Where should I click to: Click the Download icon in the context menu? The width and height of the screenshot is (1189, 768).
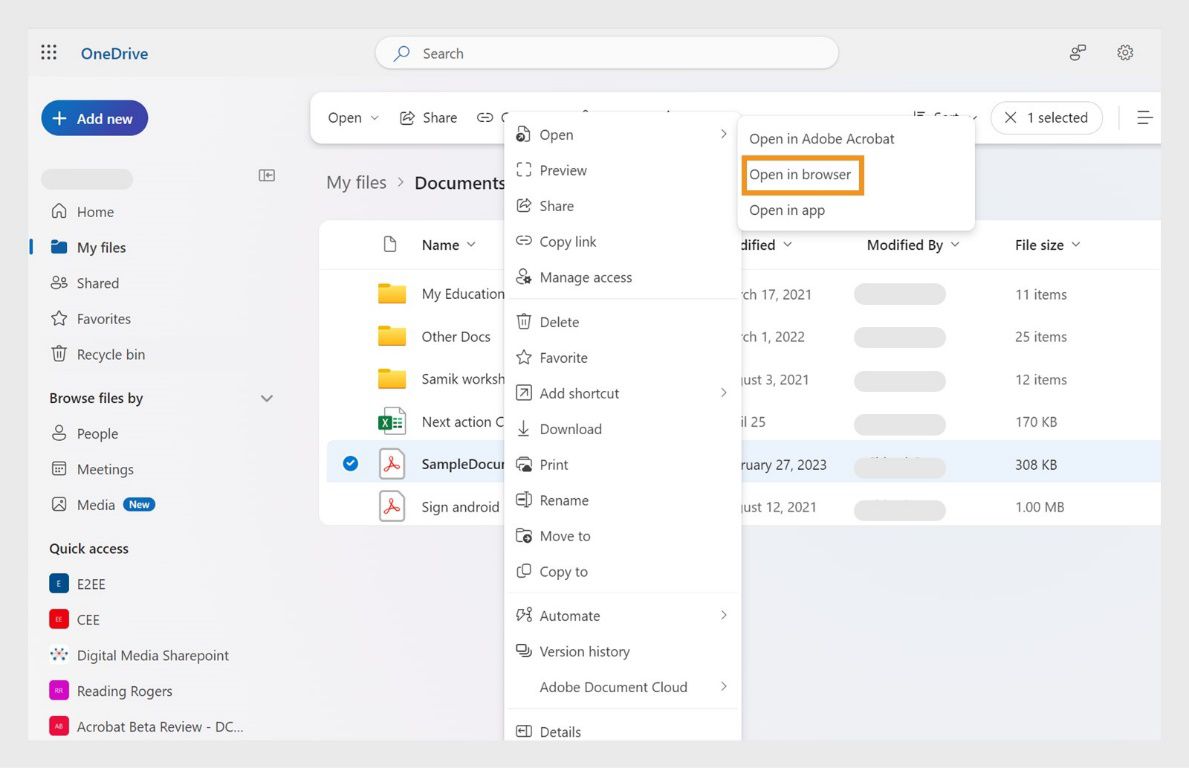point(522,428)
